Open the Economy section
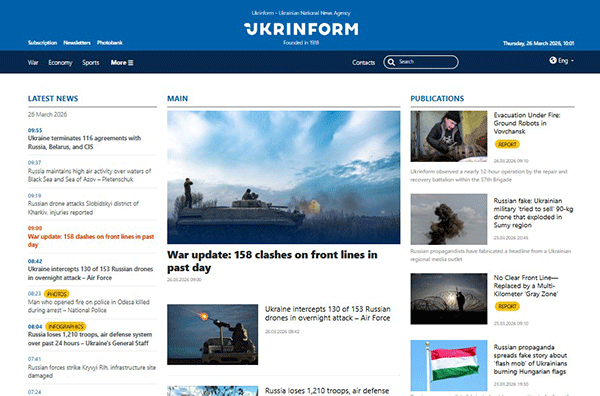Viewport: 600px width, 396px height. click(60, 63)
